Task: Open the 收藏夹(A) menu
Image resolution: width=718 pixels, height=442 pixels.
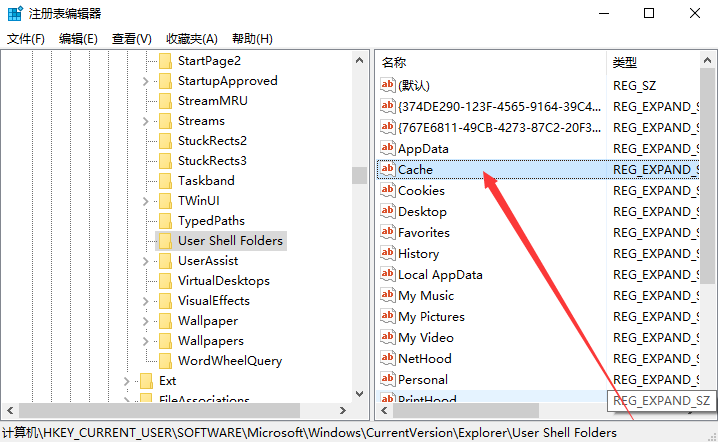Action: tap(192, 39)
